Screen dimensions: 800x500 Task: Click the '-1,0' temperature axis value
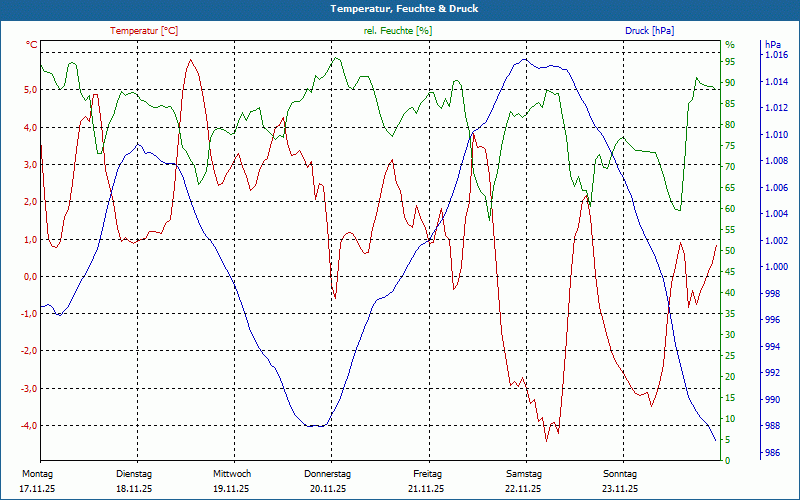tap(30, 314)
